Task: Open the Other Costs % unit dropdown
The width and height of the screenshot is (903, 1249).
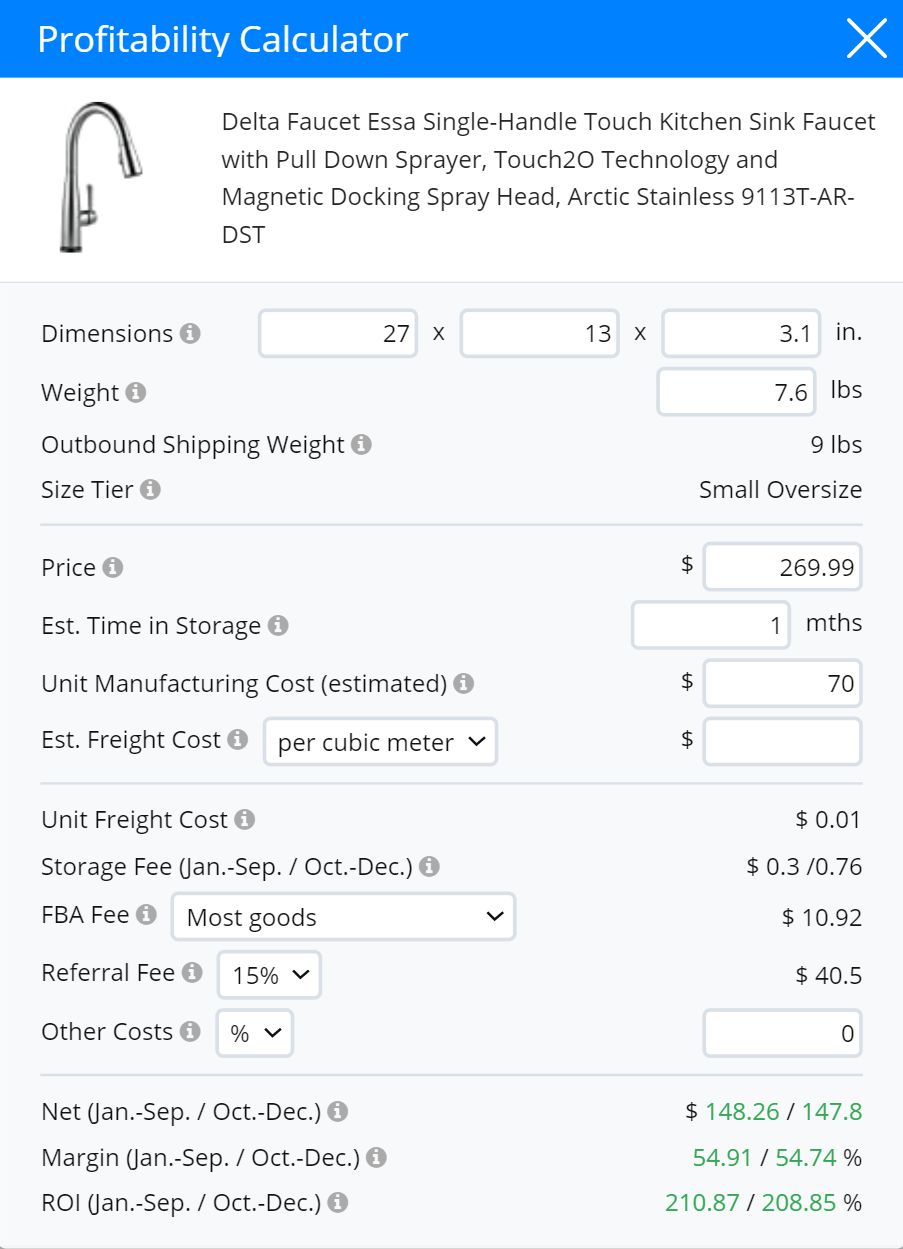Action: [x=255, y=1033]
